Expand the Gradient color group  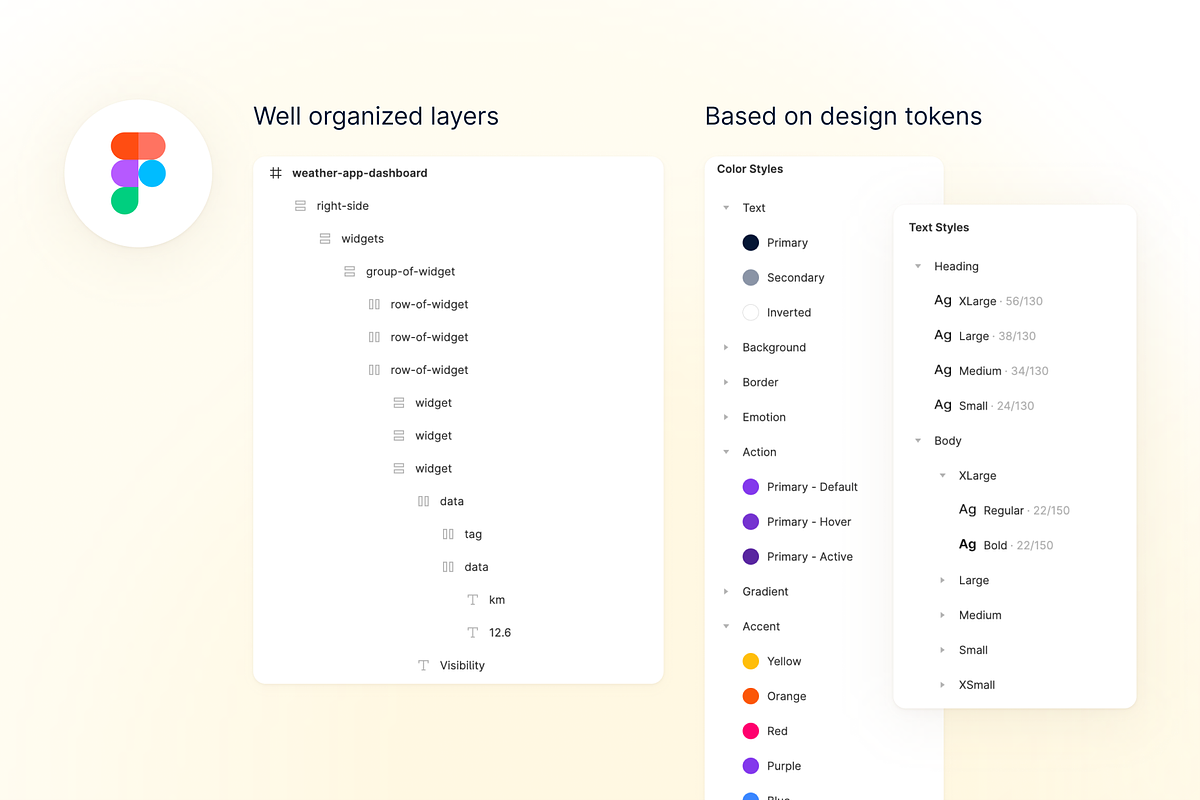(x=726, y=592)
